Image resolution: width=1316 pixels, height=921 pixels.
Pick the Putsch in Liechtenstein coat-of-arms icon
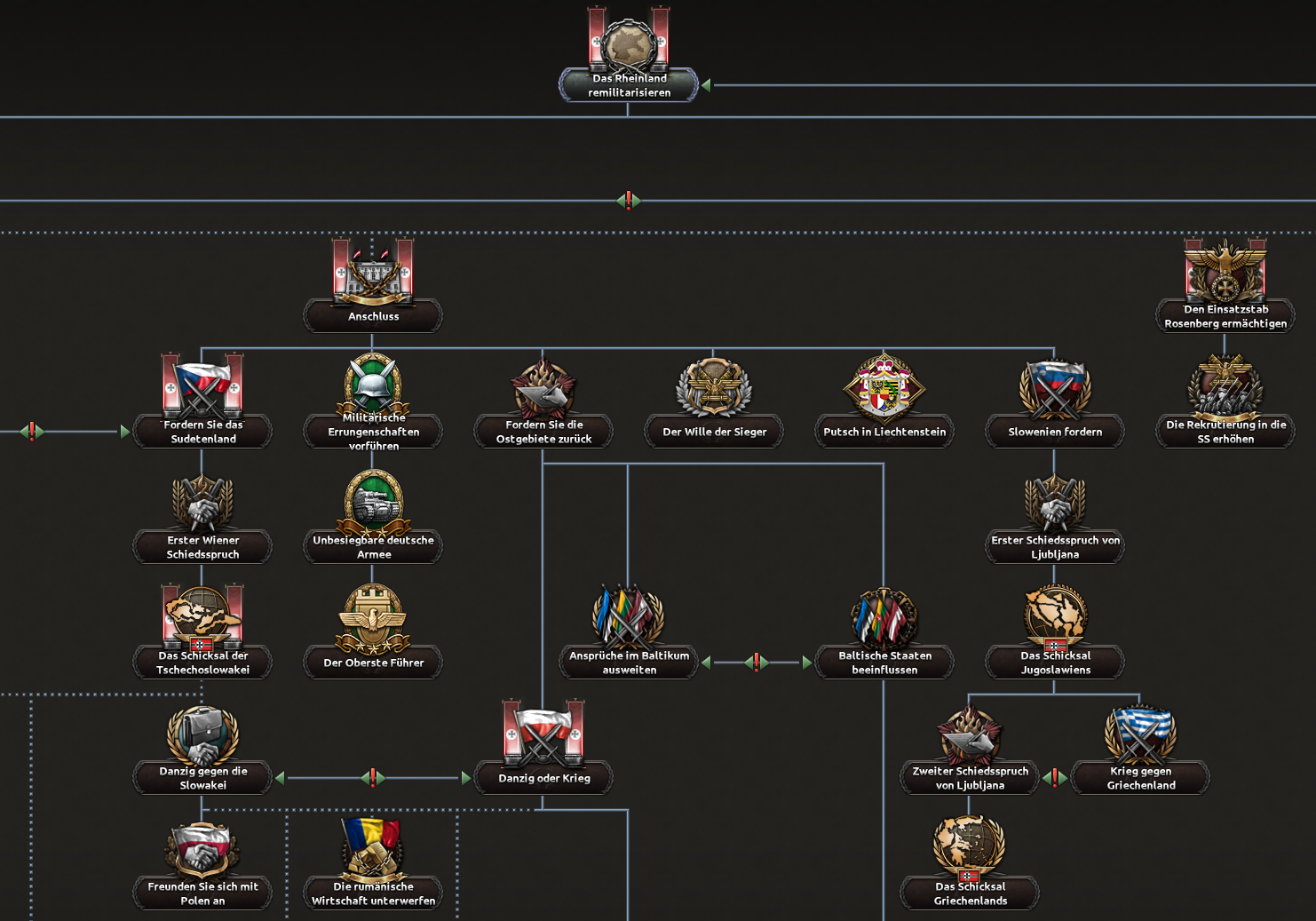pyautogui.click(x=884, y=386)
